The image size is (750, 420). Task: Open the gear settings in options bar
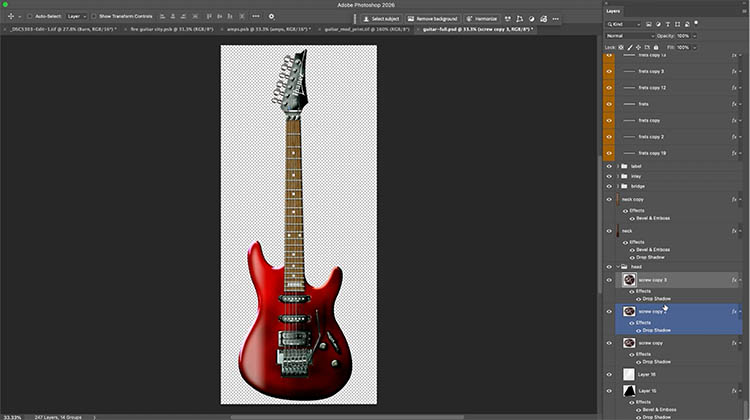click(x=271, y=16)
